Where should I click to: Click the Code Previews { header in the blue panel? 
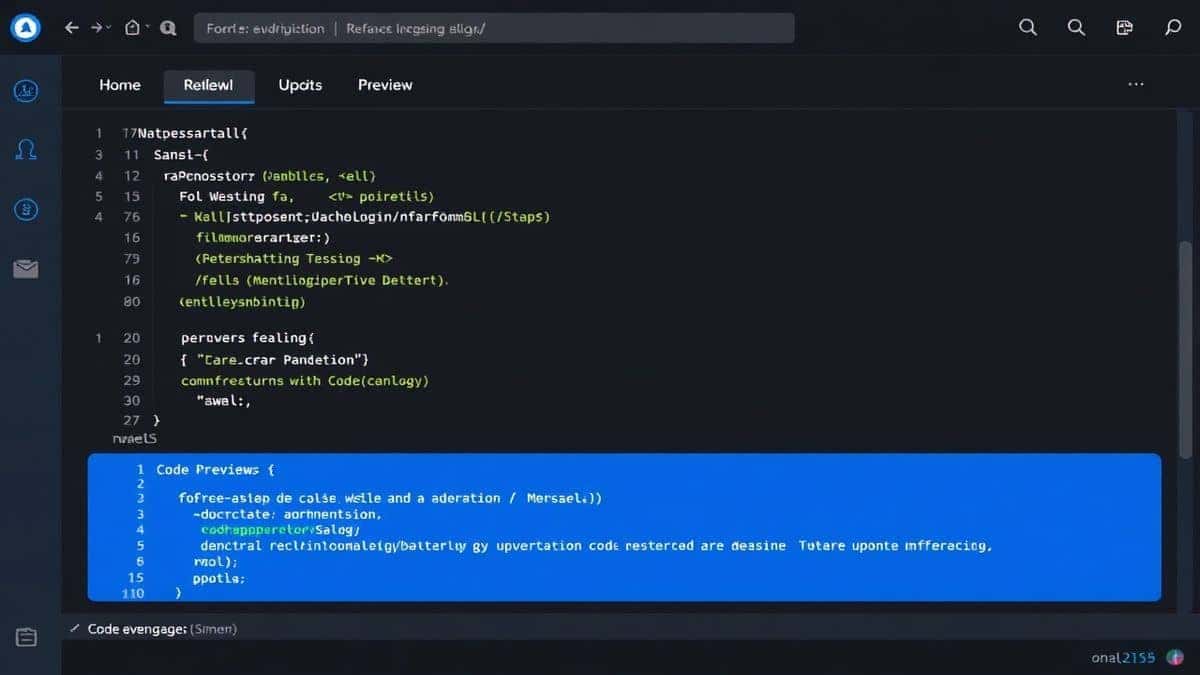click(x=215, y=469)
